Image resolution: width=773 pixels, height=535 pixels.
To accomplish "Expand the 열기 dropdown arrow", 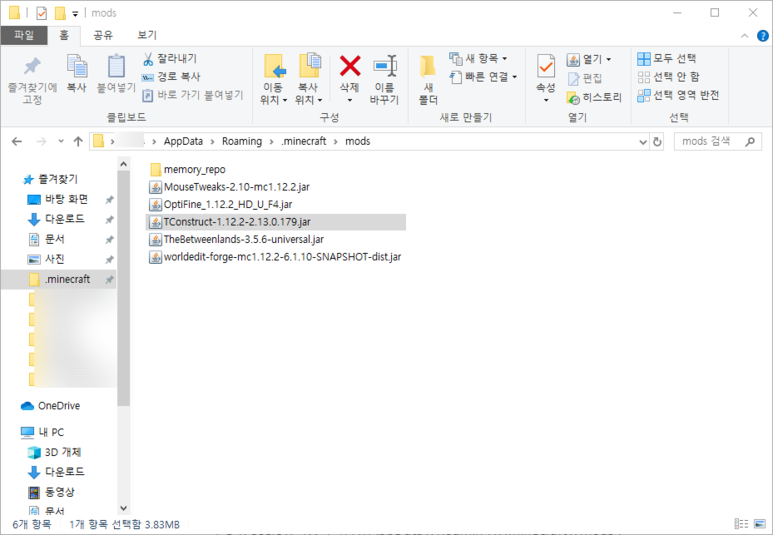I will [x=608, y=60].
